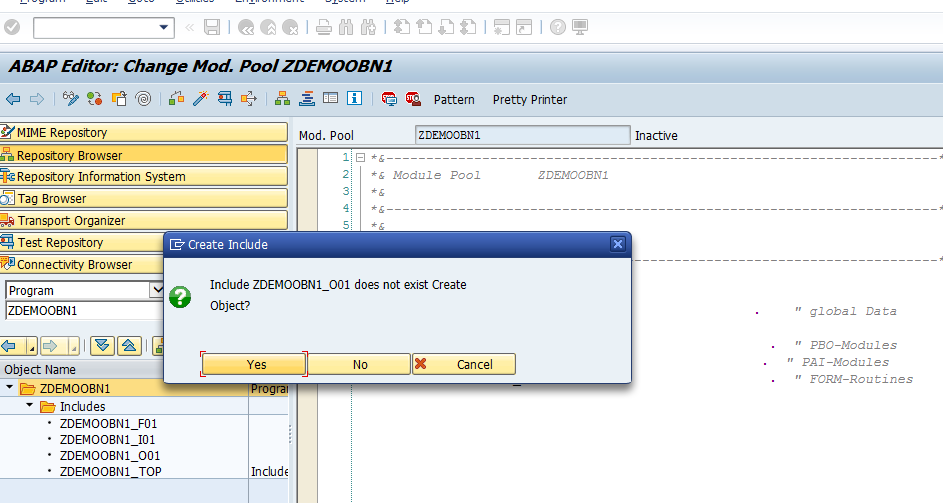Click the Set/Delete Session Breakpoint icon
This screenshot has height=503, width=943.
click(x=389, y=99)
